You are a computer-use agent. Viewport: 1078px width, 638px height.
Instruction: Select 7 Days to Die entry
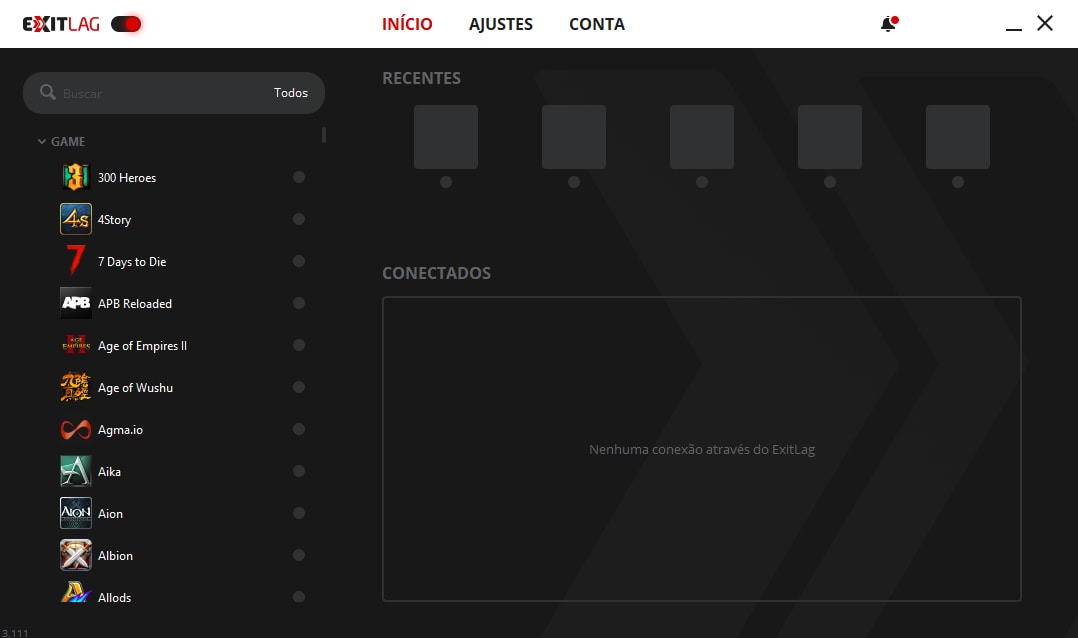pyautogui.click(x=132, y=261)
